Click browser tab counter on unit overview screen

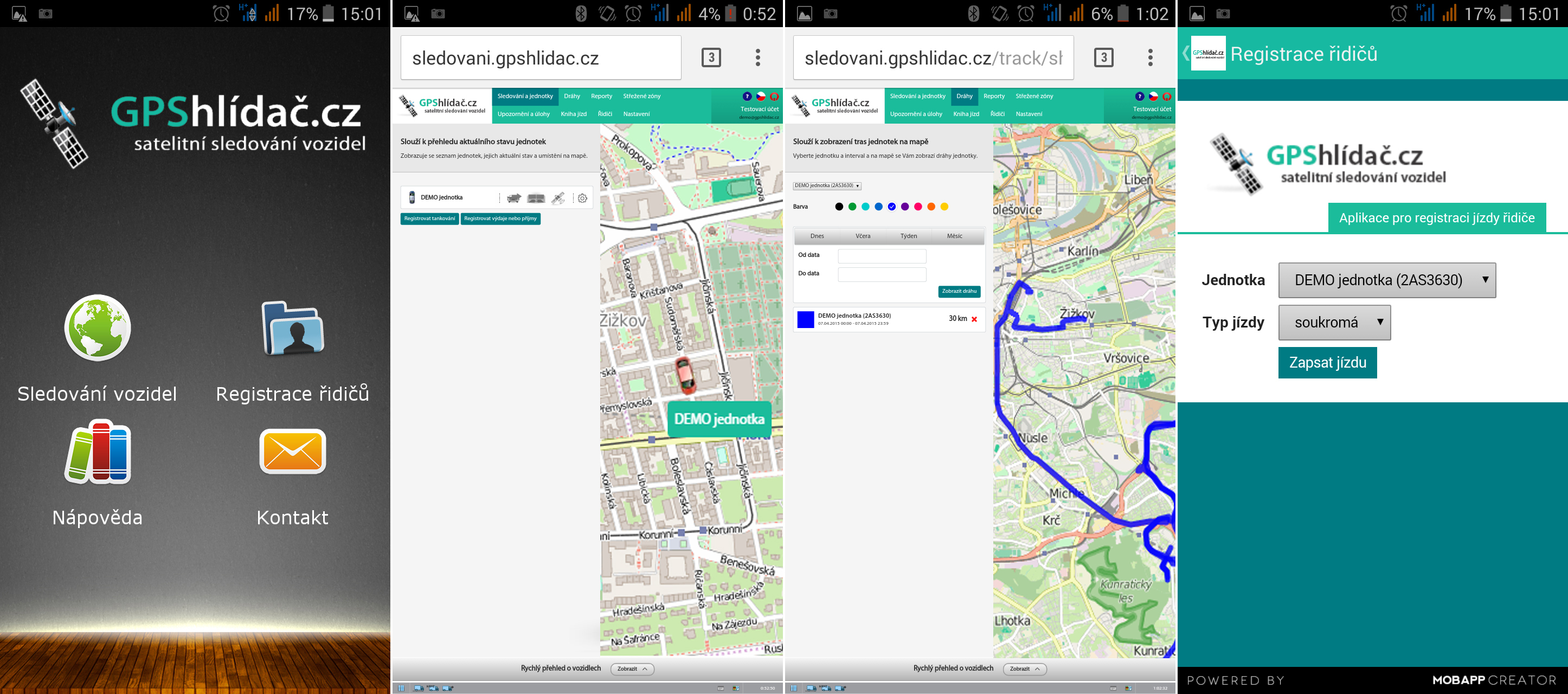point(711,58)
